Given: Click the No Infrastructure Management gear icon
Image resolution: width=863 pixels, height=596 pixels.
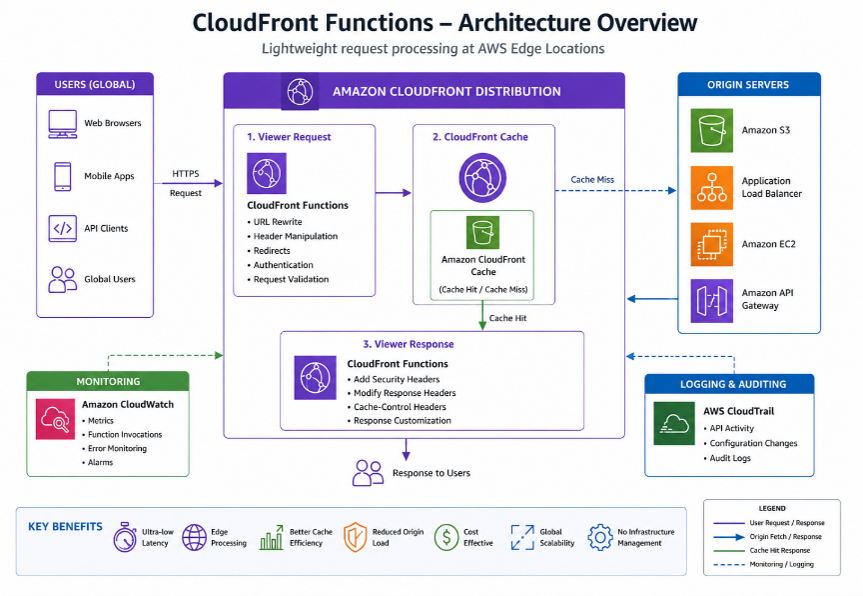Looking at the screenshot, I should coord(600,537).
